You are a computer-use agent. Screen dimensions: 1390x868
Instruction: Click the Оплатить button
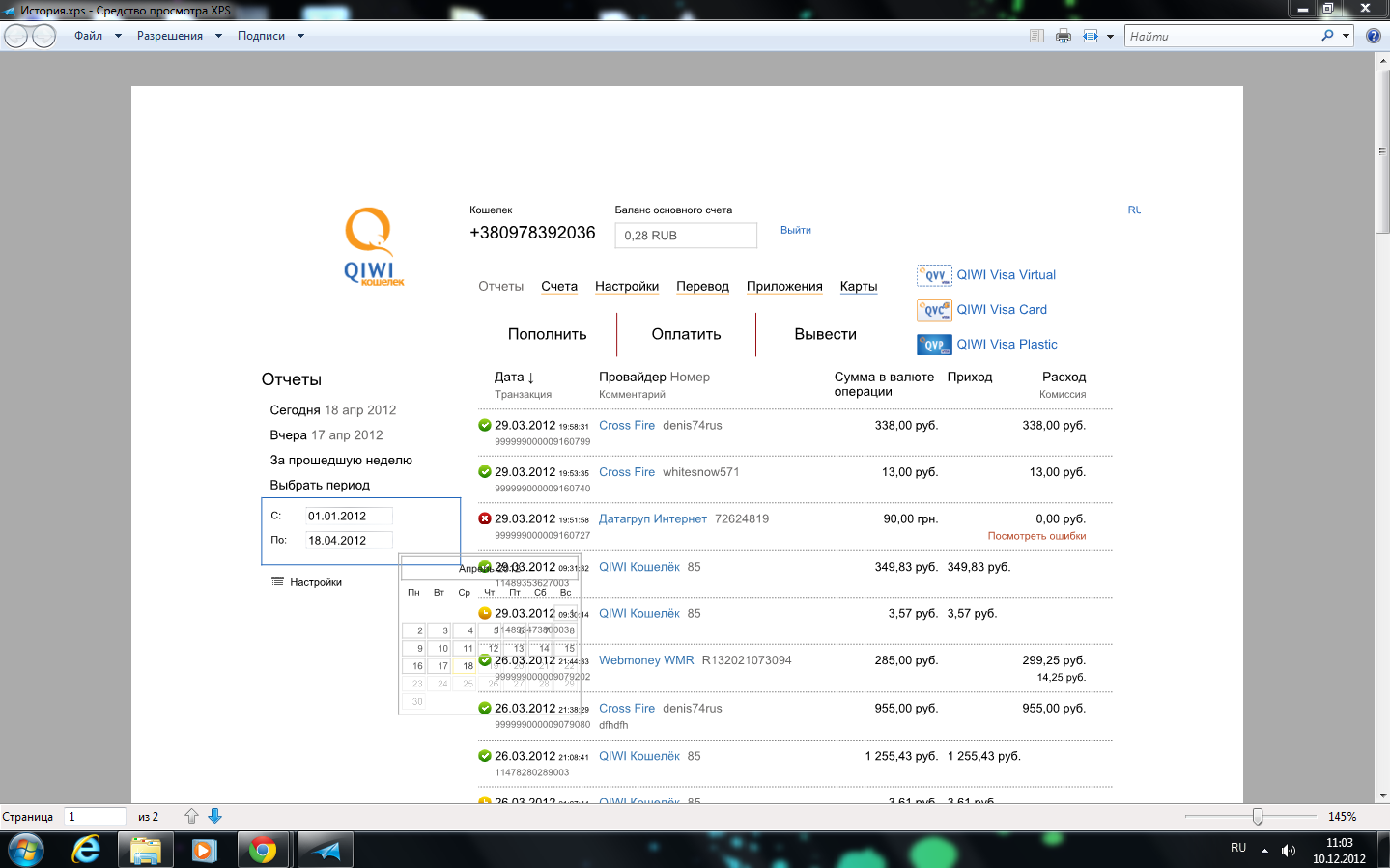[x=686, y=334]
